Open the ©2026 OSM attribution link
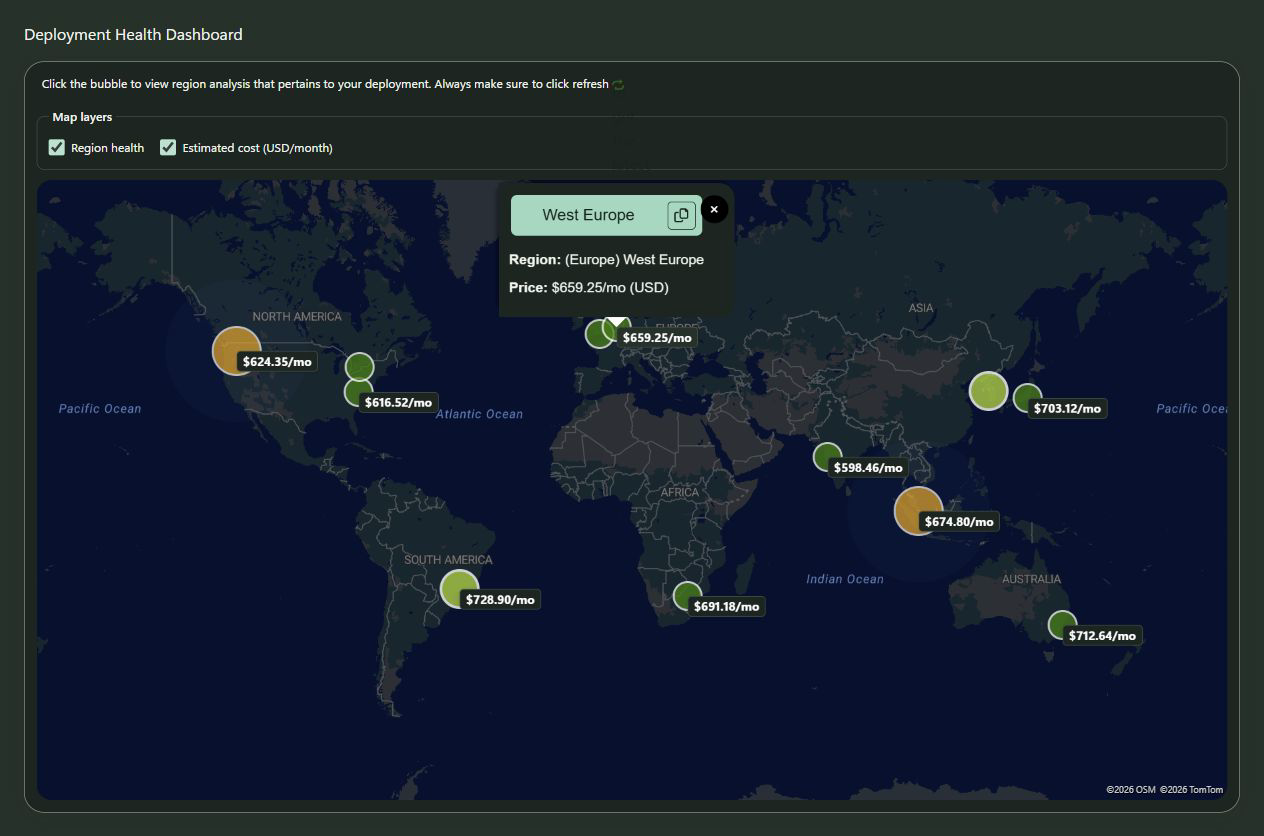 click(1131, 790)
